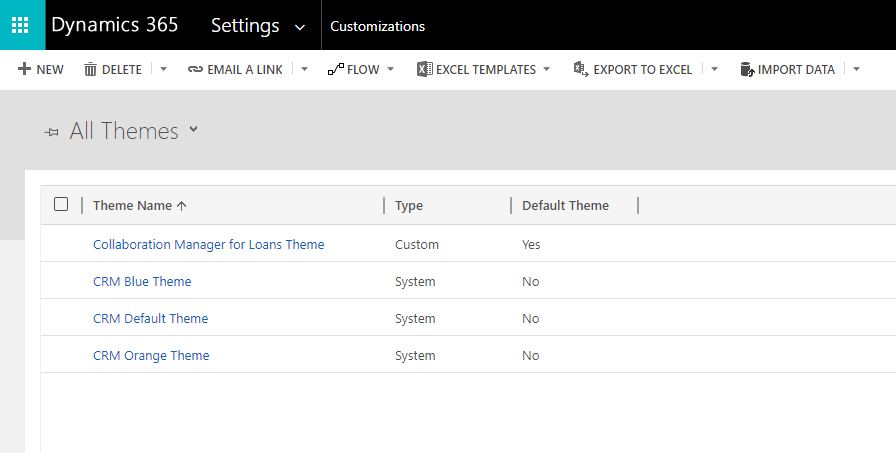896x453 pixels.
Task: Click the DELETE command label
Action: [122, 70]
